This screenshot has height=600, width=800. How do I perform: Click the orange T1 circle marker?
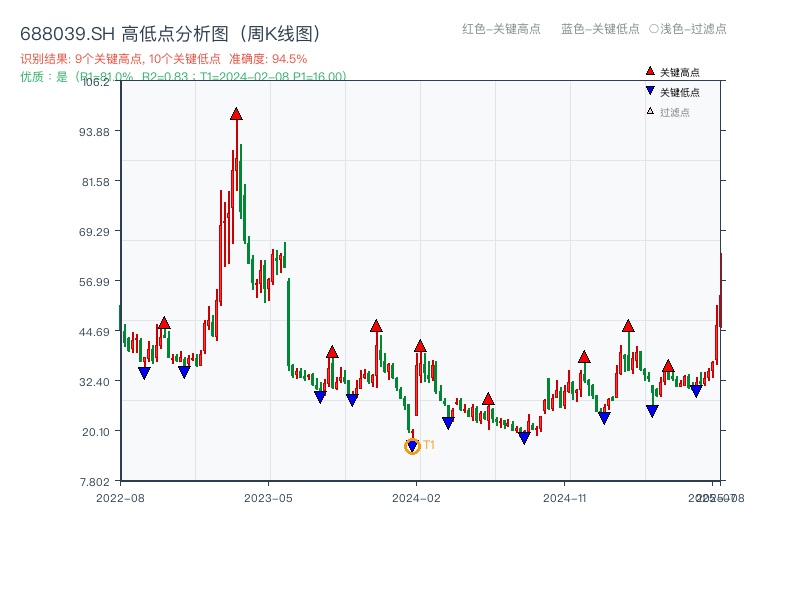[411, 447]
